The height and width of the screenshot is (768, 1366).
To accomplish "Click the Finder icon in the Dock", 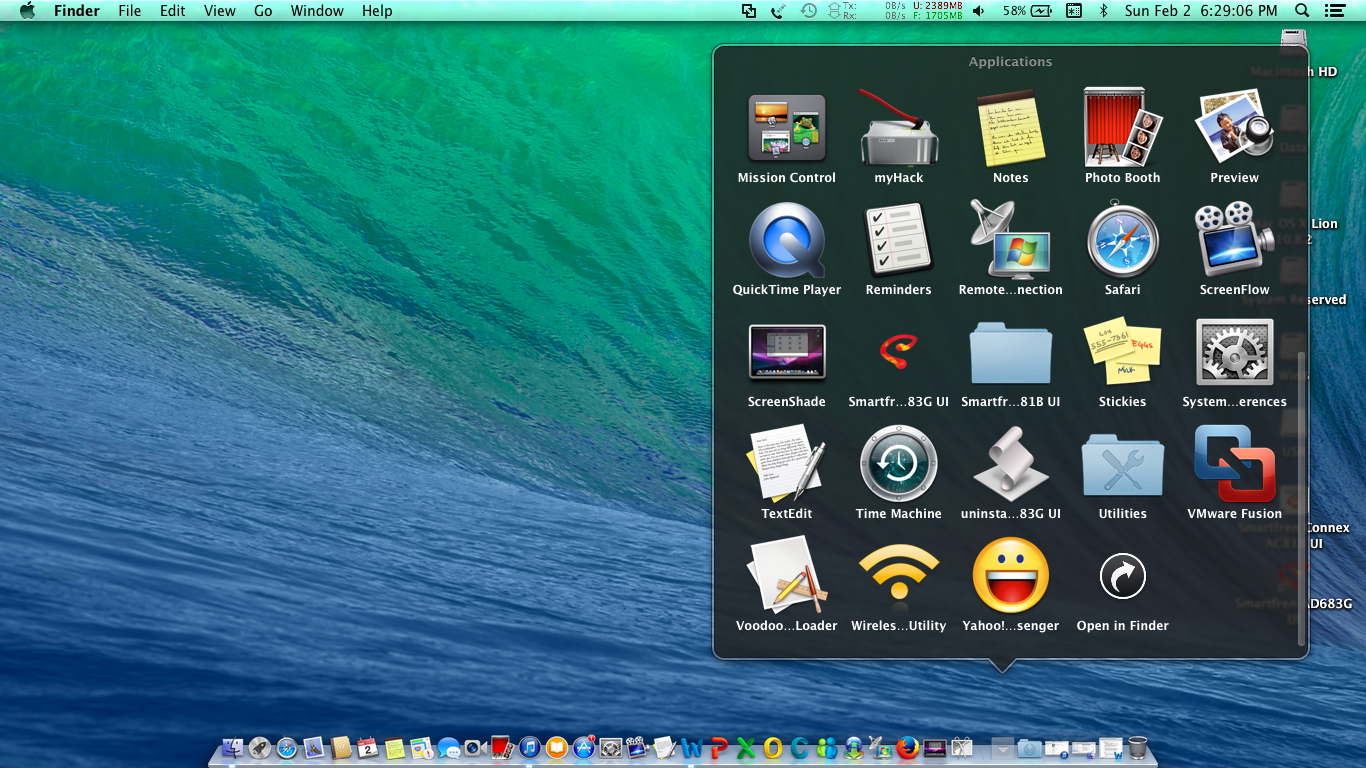I will [x=233, y=748].
